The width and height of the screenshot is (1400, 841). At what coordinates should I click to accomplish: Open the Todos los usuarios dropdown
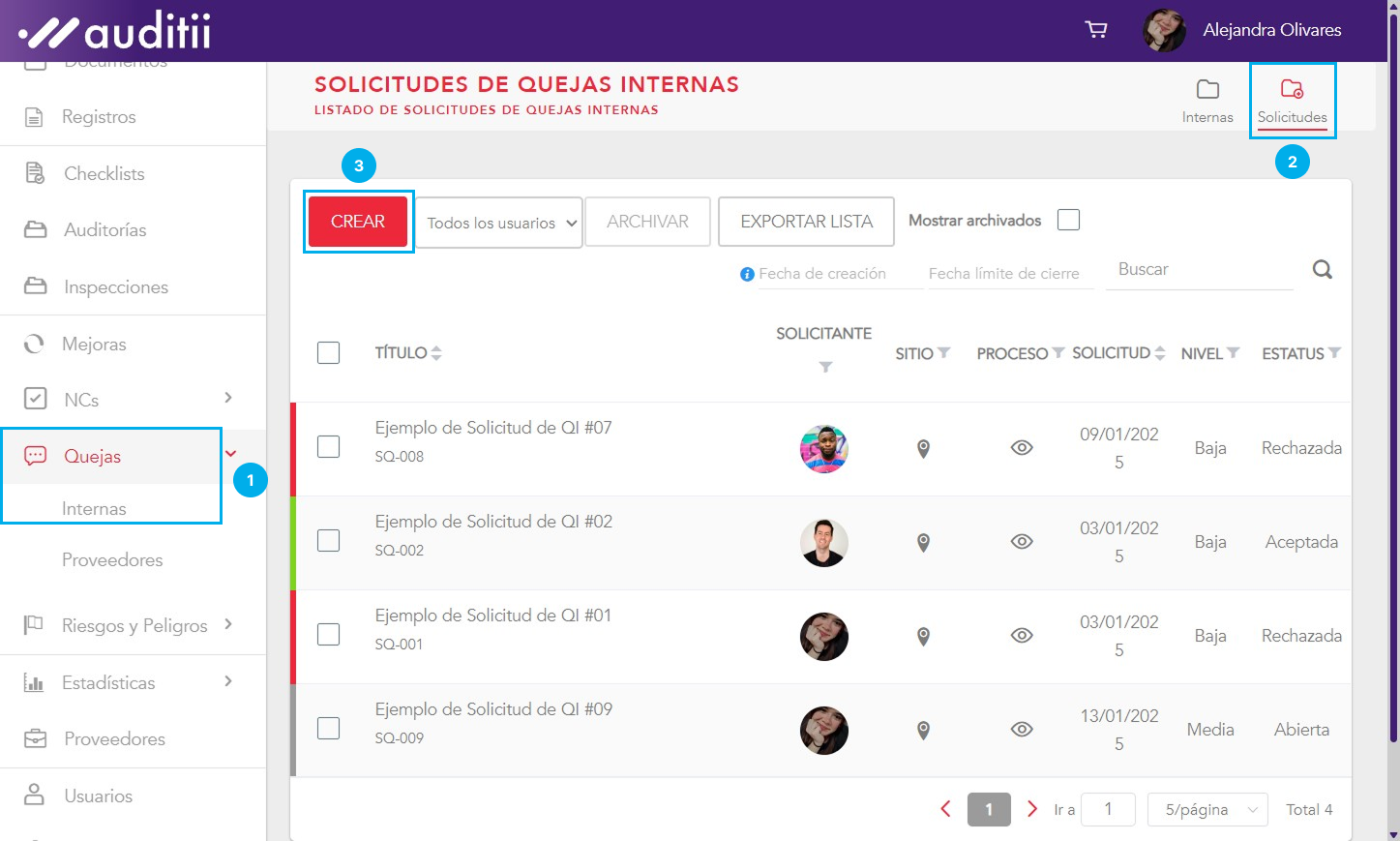click(500, 223)
